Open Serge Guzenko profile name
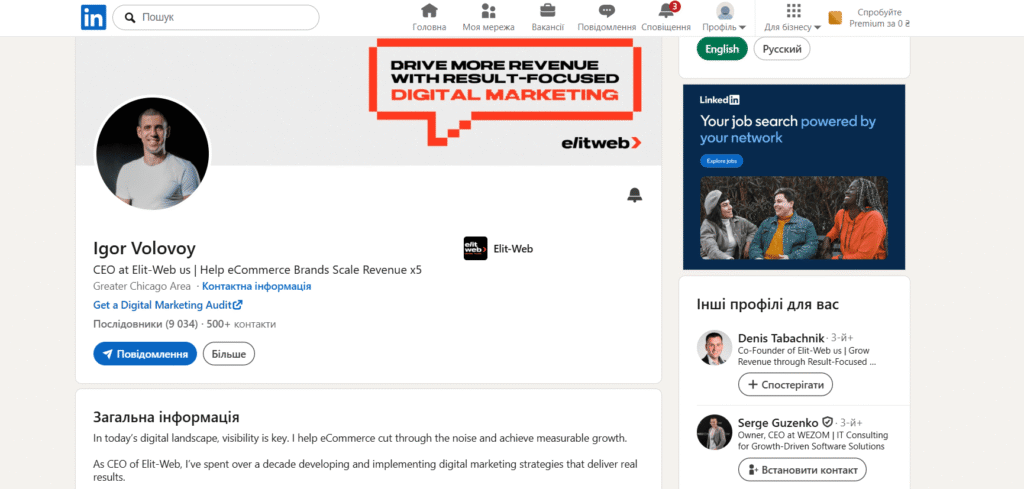The image size is (1024, 489). pos(778,422)
